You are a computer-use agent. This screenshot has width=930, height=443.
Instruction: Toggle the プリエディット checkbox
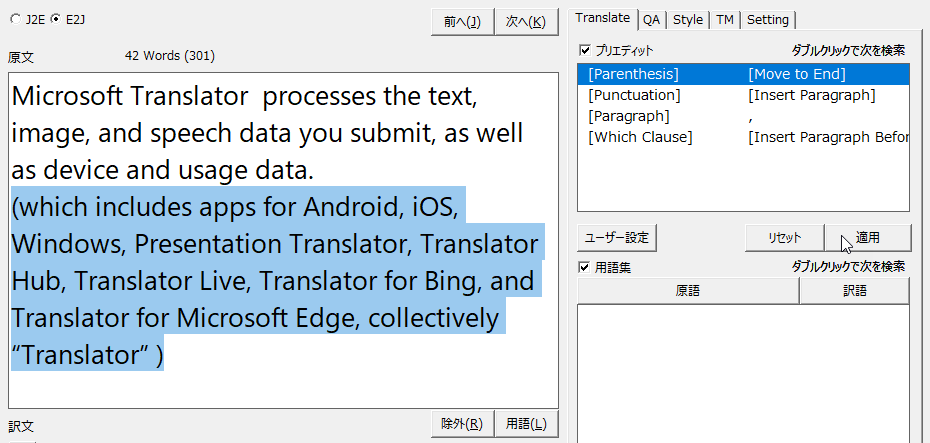[x=586, y=50]
